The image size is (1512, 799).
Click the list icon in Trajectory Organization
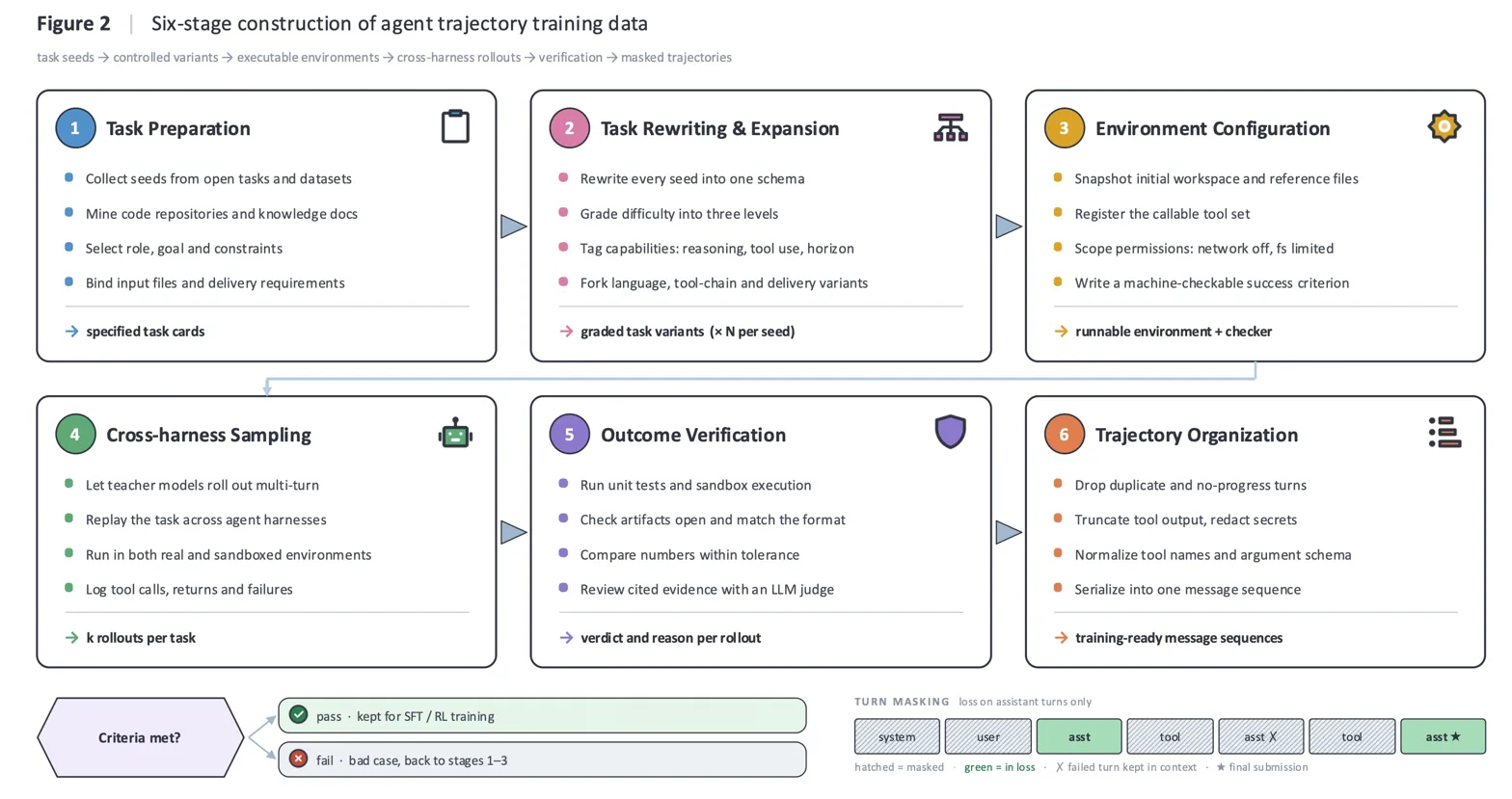coord(1444,433)
